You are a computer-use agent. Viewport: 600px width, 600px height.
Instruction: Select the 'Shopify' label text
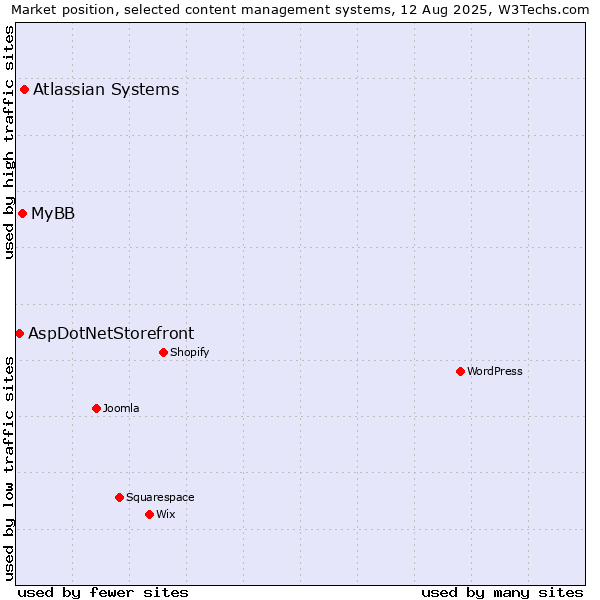pyautogui.click(x=189, y=352)
